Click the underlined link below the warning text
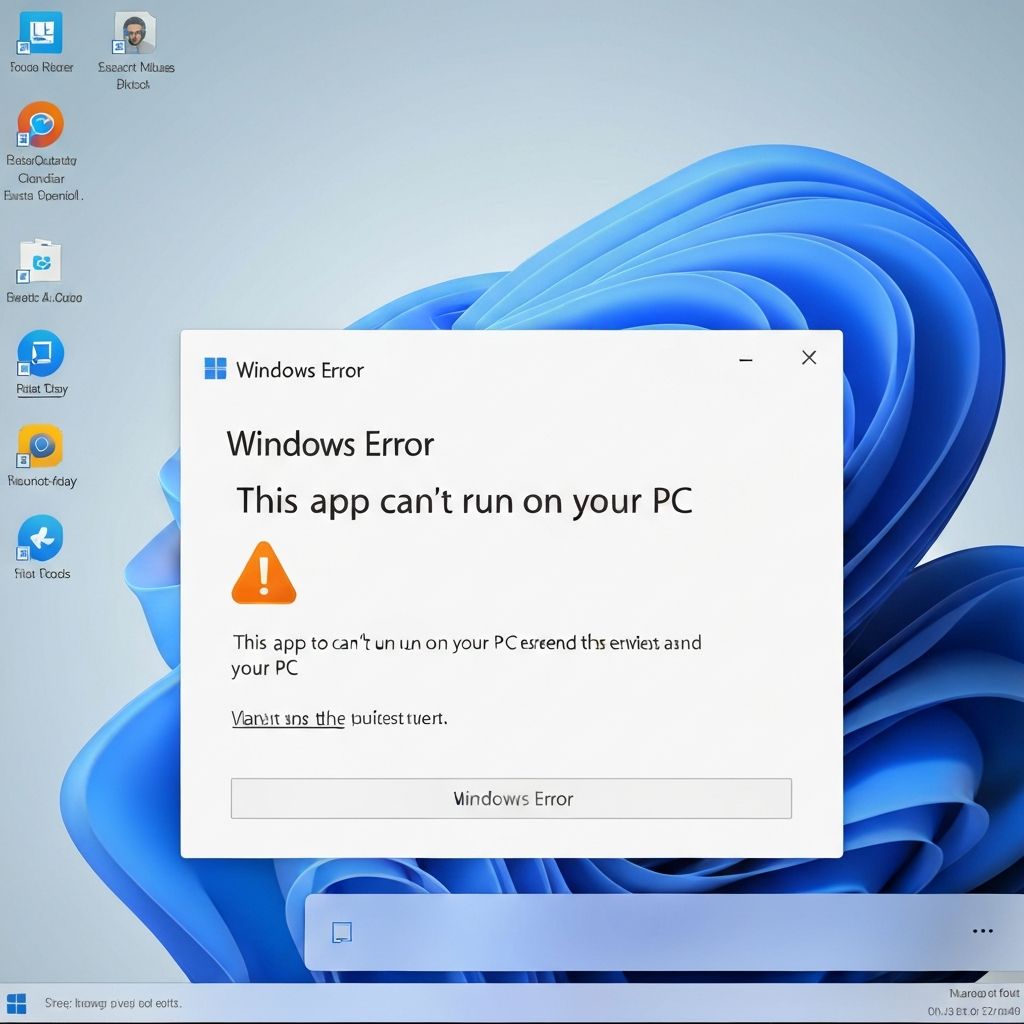Screen dimensions: 1024x1024 pos(288,718)
